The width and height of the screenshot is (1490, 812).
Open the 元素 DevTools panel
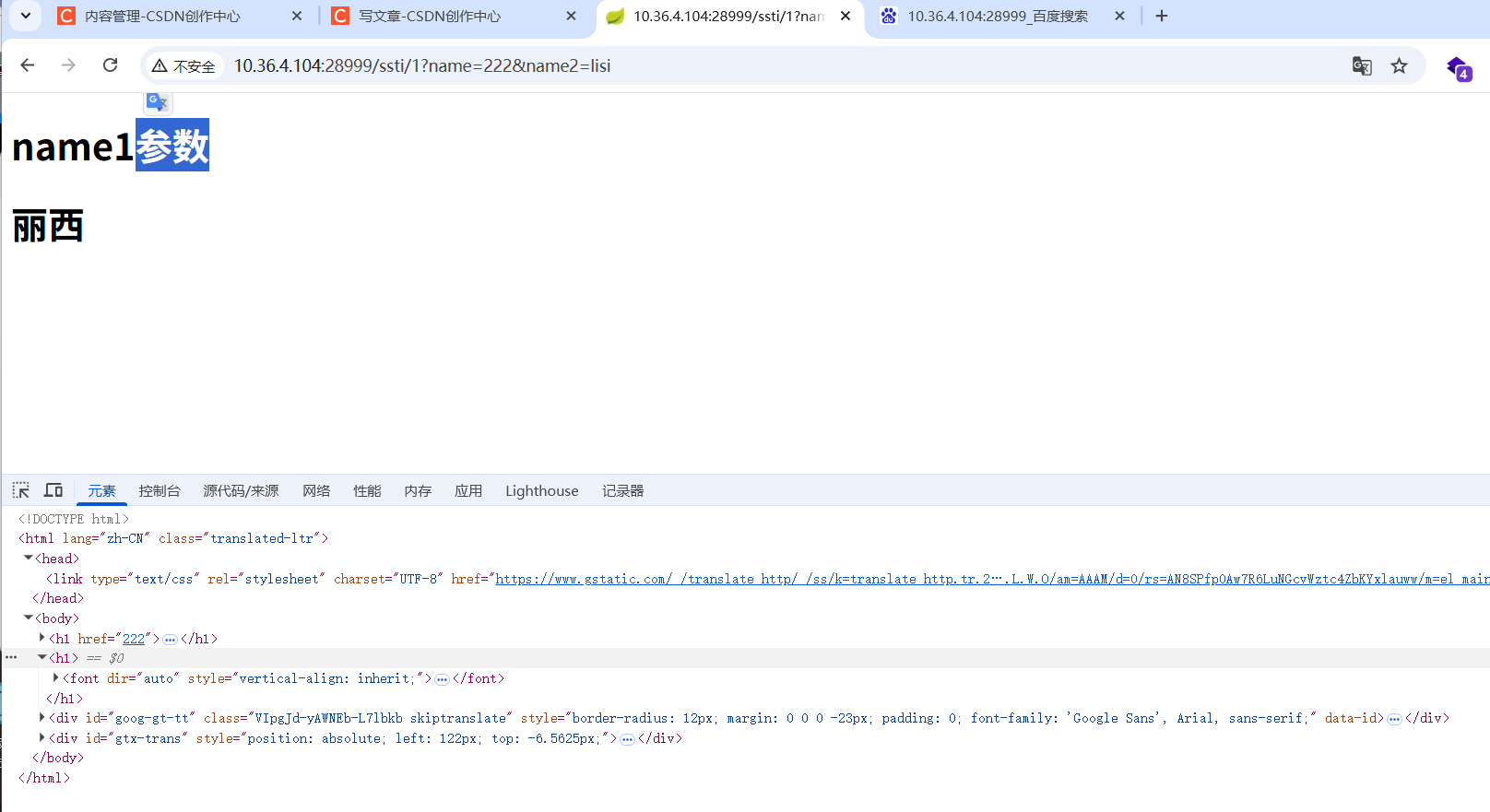click(101, 491)
